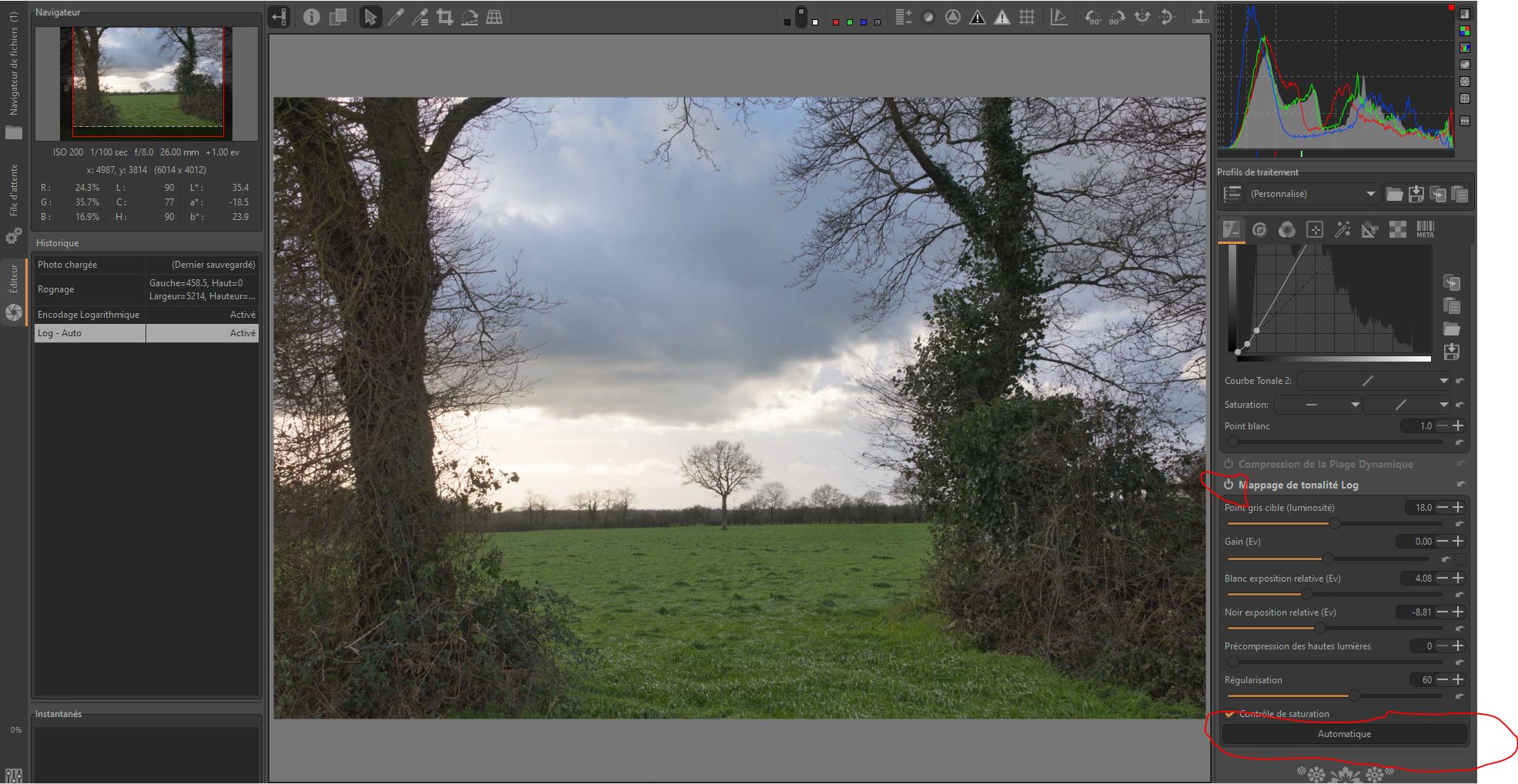Switch to the Meta tab
1518x784 pixels.
tap(1425, 229)
